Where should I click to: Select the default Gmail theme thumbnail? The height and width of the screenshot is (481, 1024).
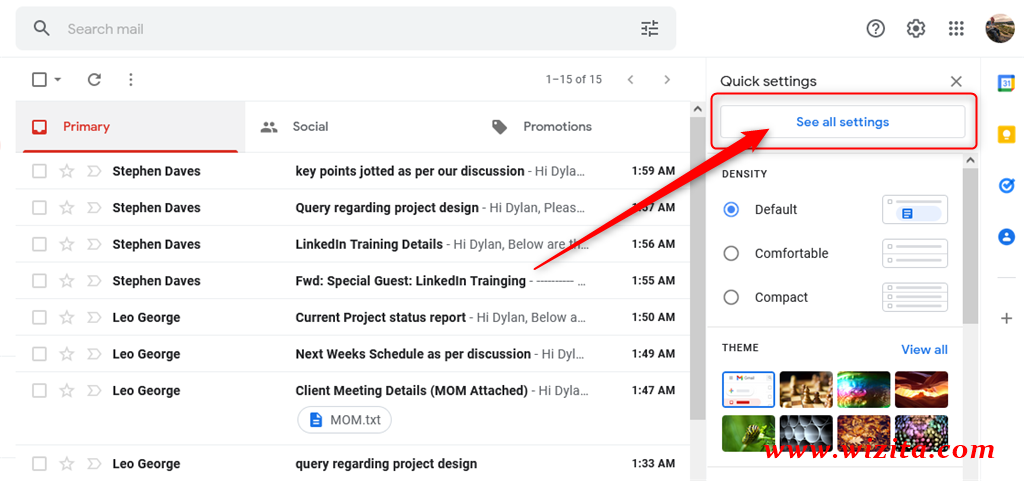(x=748, y=390)
